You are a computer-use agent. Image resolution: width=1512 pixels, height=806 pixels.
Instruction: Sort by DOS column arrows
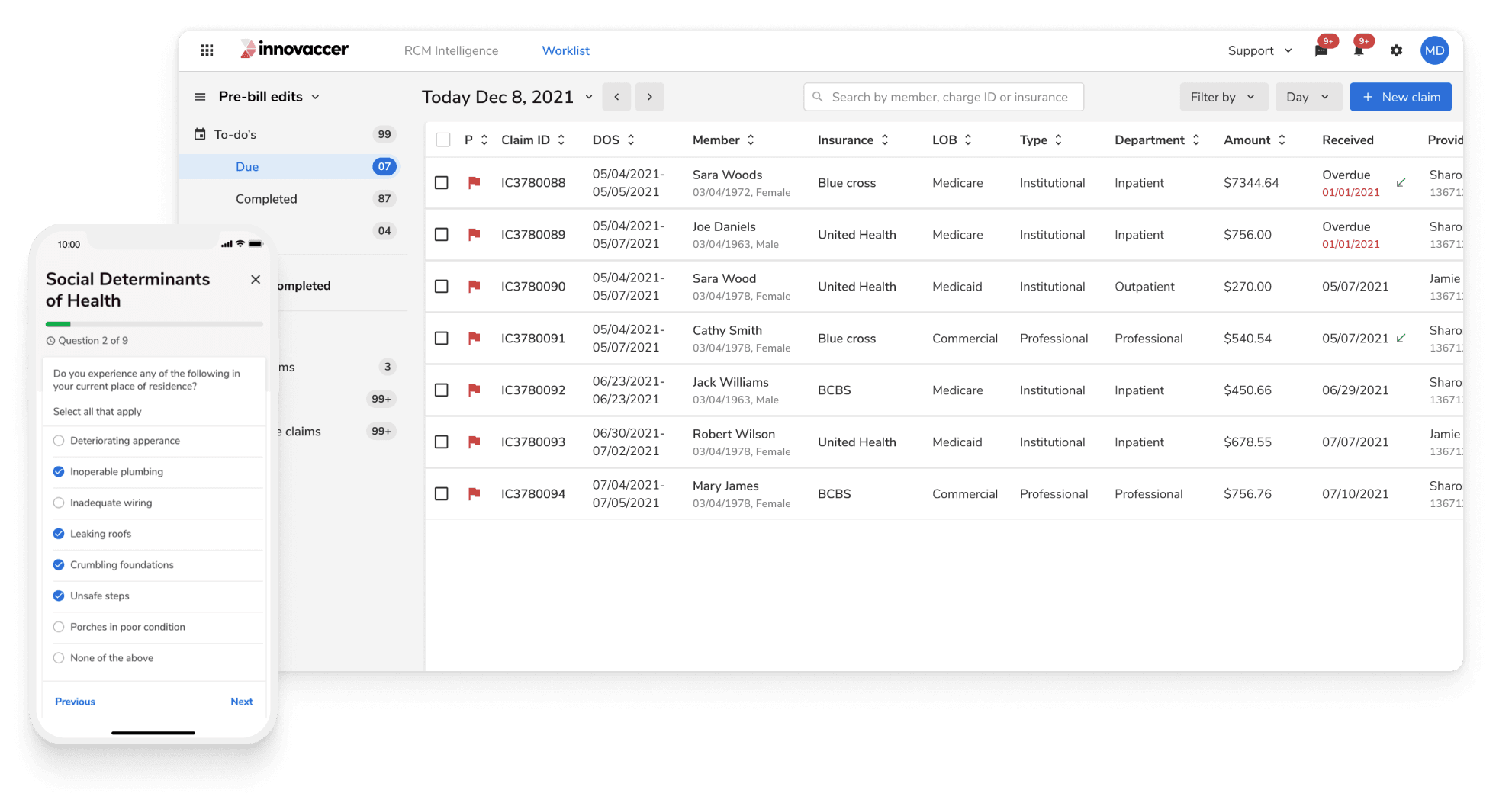[631, 140]
